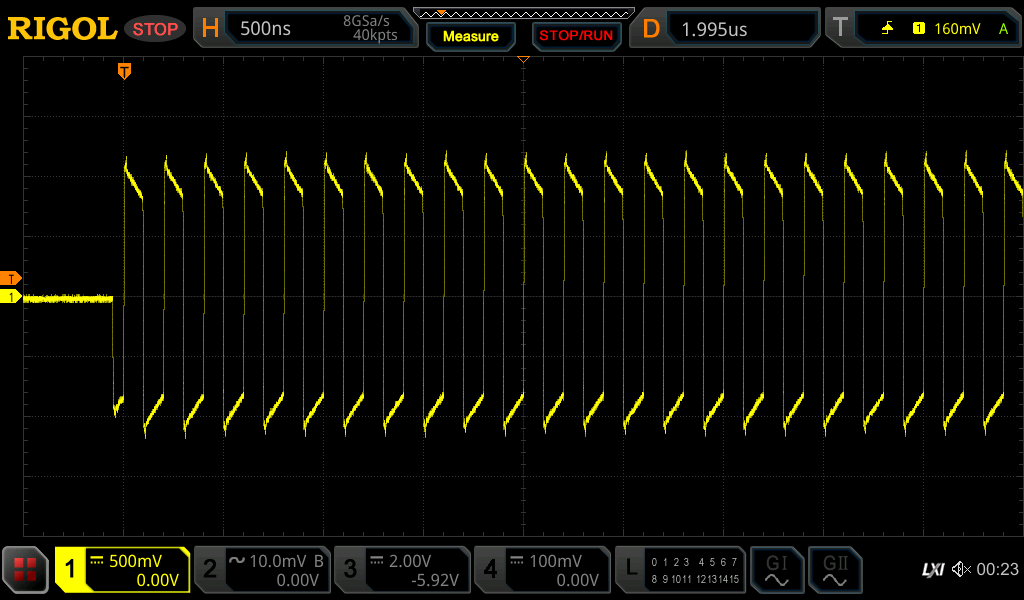1024x600 pixels.
Task: Toggle acquisition with STOP/RUN button
Action: point(576,36)
